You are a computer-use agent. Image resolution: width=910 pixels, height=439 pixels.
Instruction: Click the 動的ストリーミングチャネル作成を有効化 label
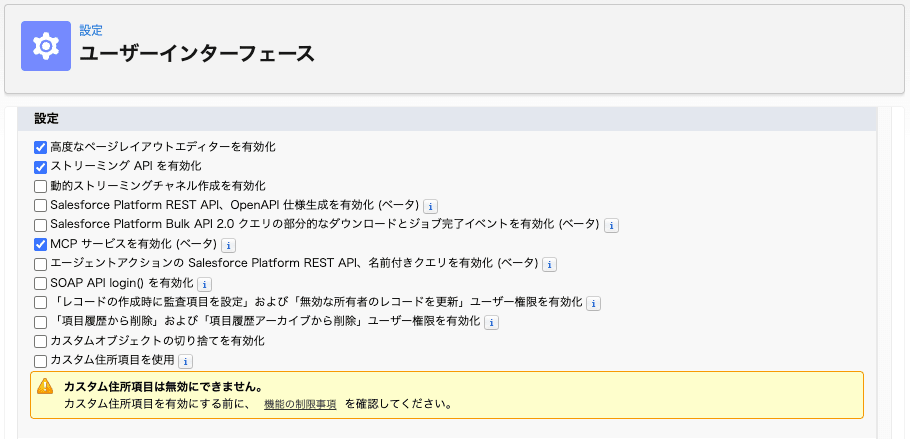tap(158, 186)
